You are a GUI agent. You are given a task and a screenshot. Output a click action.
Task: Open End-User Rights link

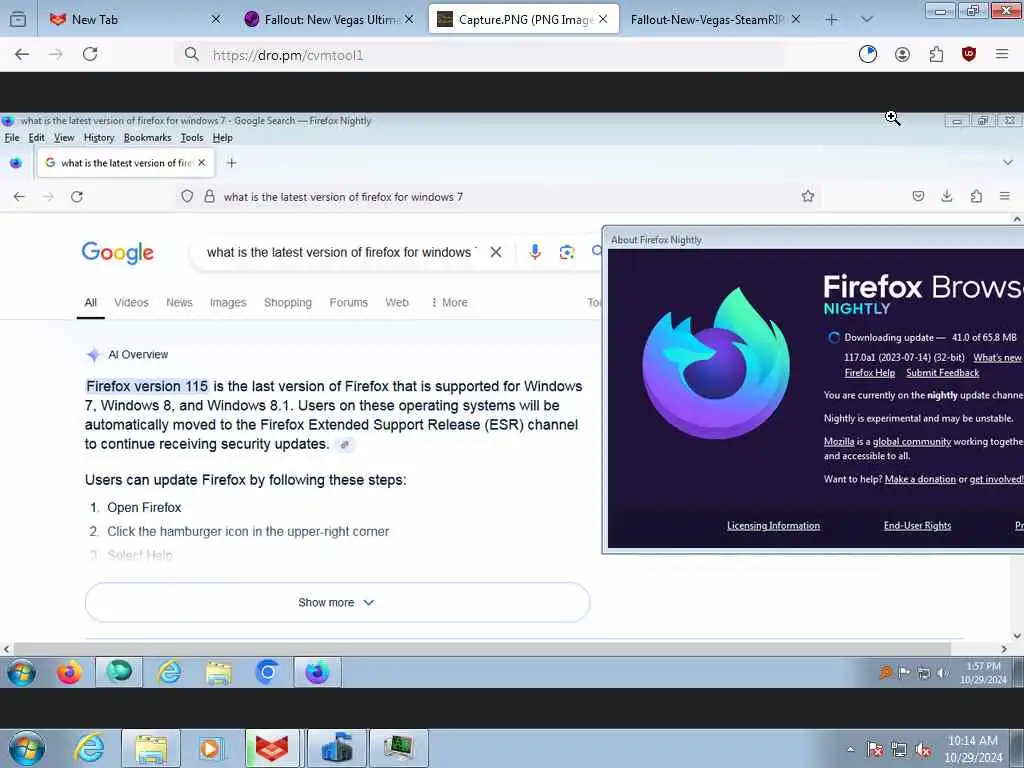point(918,526)
